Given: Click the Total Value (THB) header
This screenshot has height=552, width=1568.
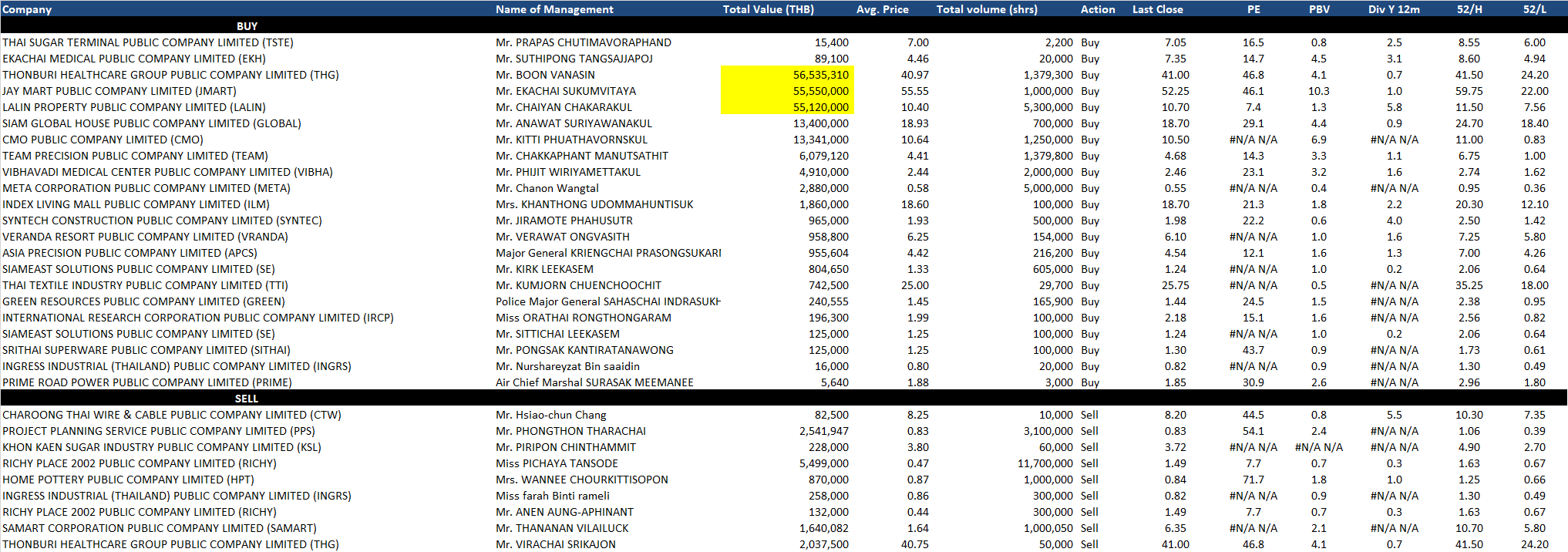Looking at the screenshot, I should [768, 9].
